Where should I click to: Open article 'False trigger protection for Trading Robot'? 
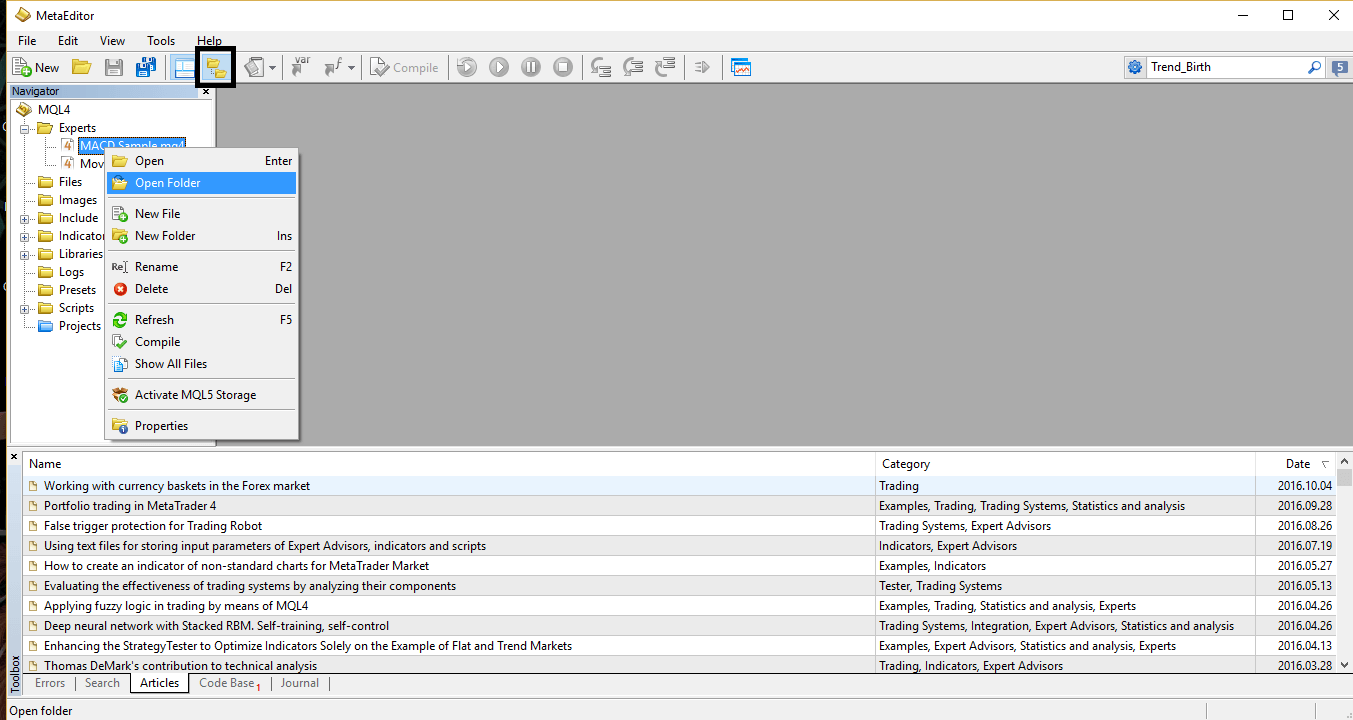tap(153, 526)
